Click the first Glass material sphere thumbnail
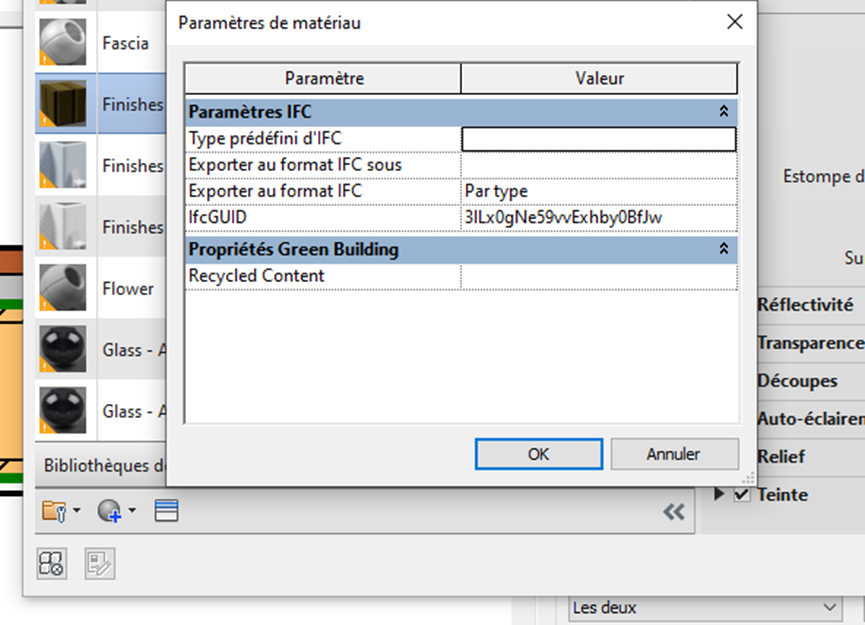The width and height of the screenshot is (865, 625). coord(65,350)
